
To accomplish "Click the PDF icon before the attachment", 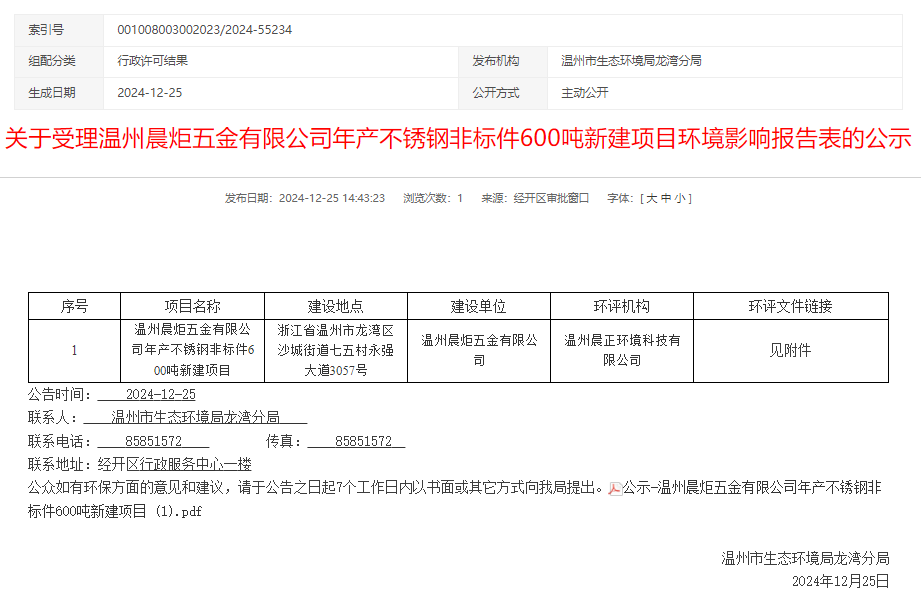I will [615, 489].
